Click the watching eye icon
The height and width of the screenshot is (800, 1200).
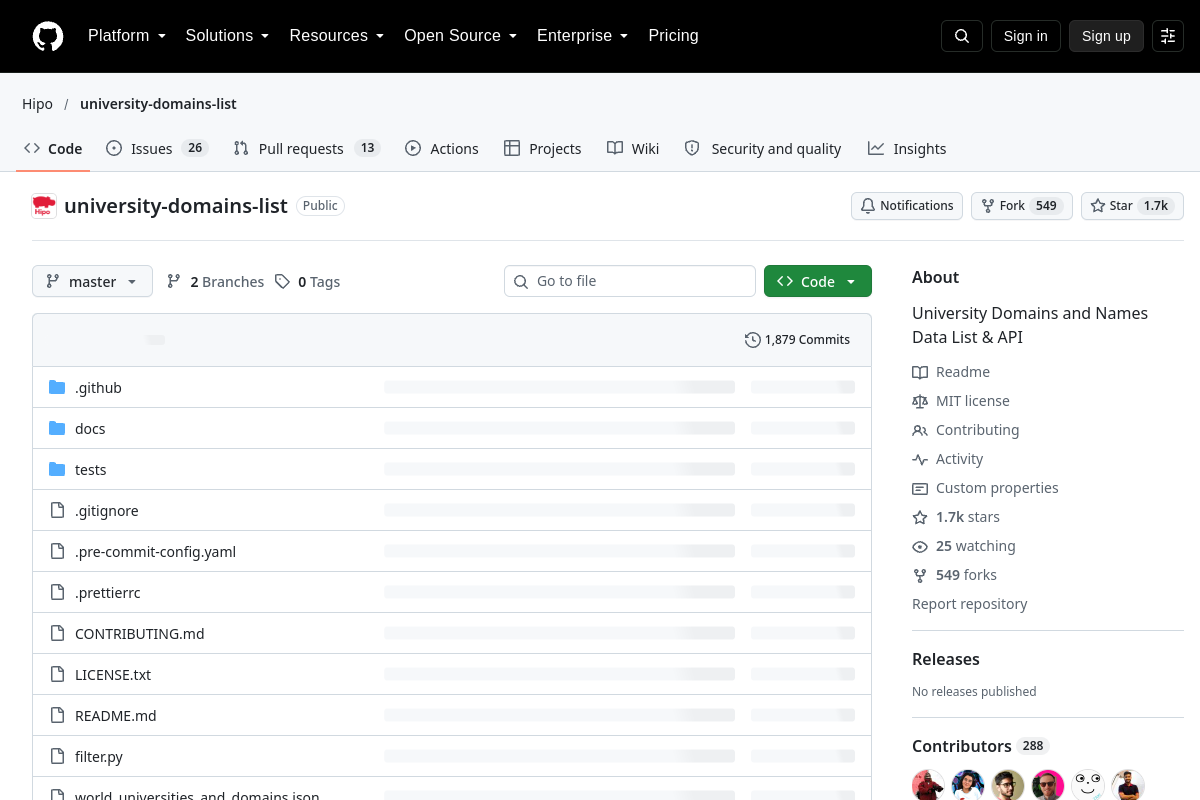click(920, 546)
